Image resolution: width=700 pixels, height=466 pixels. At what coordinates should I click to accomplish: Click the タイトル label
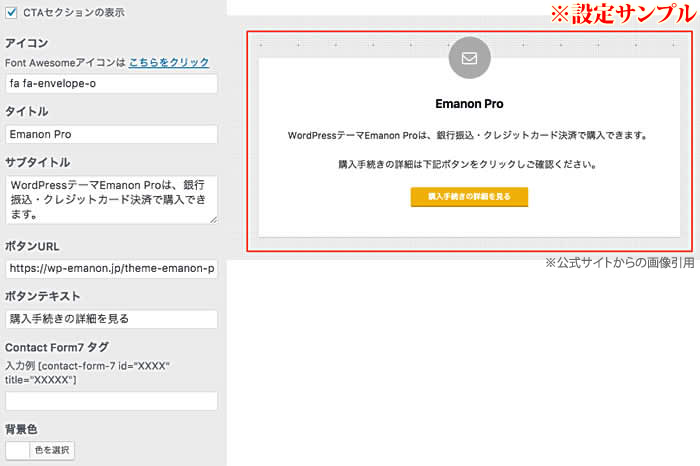26,112
